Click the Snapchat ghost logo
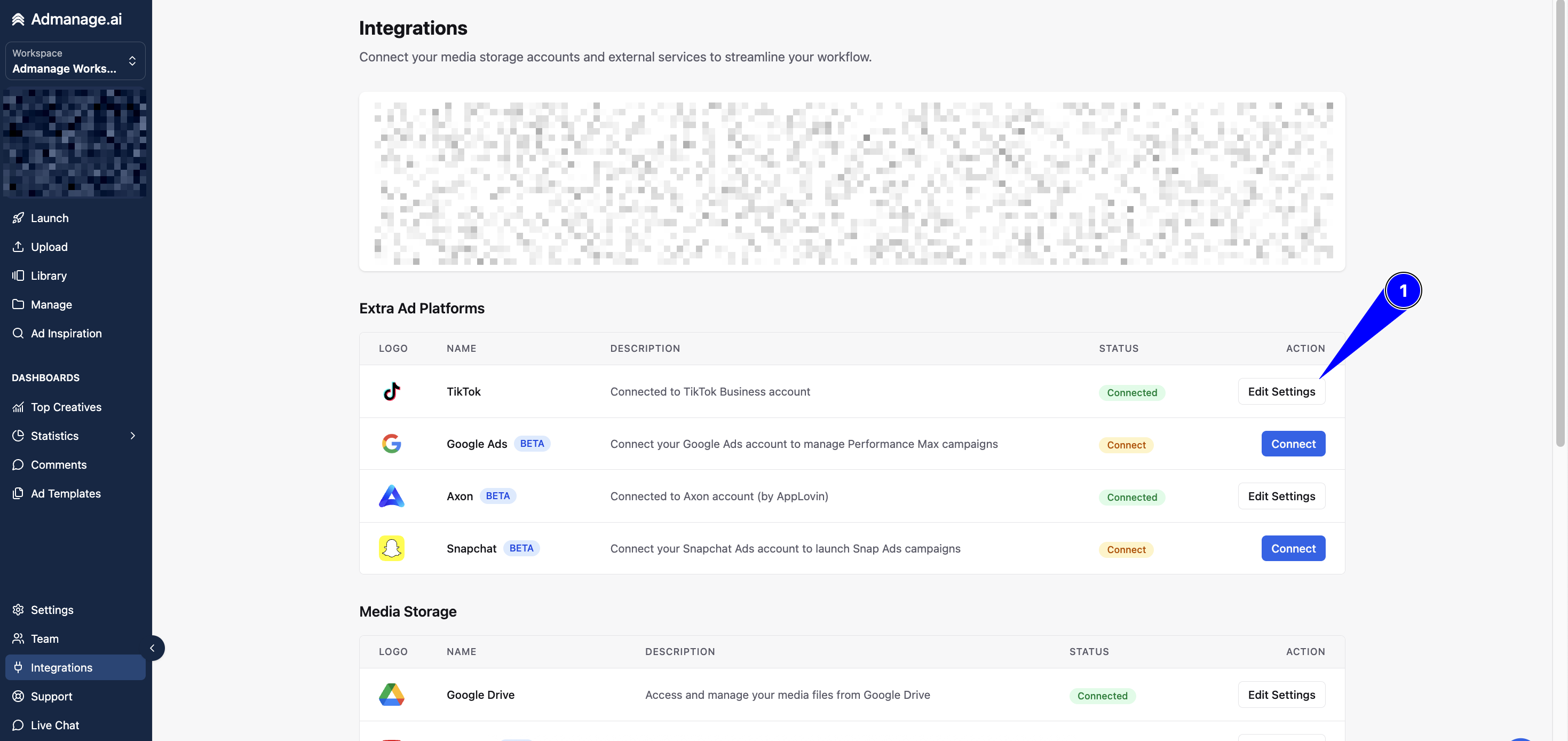 391,549
